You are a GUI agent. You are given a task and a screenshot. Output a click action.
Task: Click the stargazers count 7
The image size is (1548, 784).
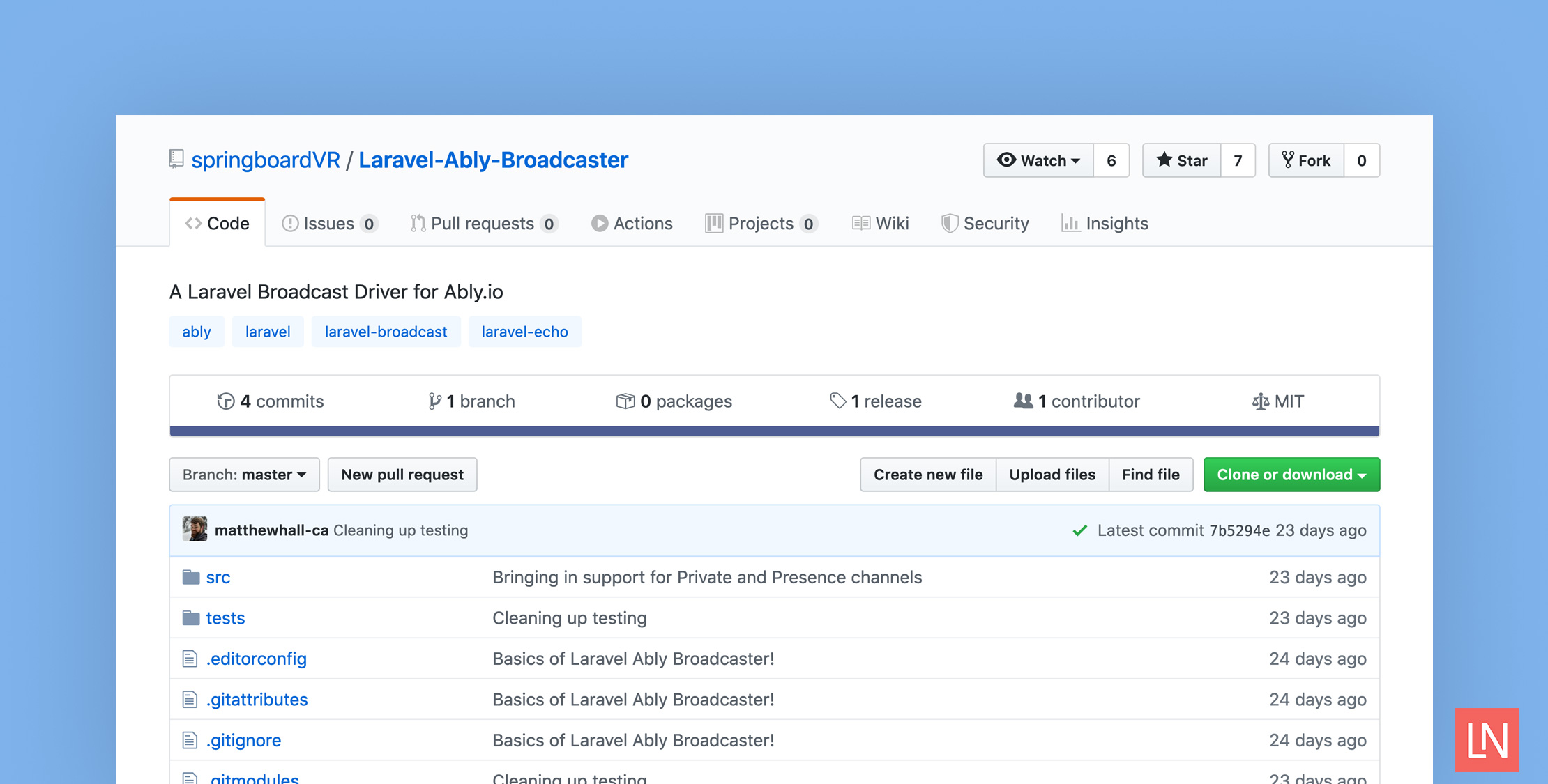tap(1238, 160)
